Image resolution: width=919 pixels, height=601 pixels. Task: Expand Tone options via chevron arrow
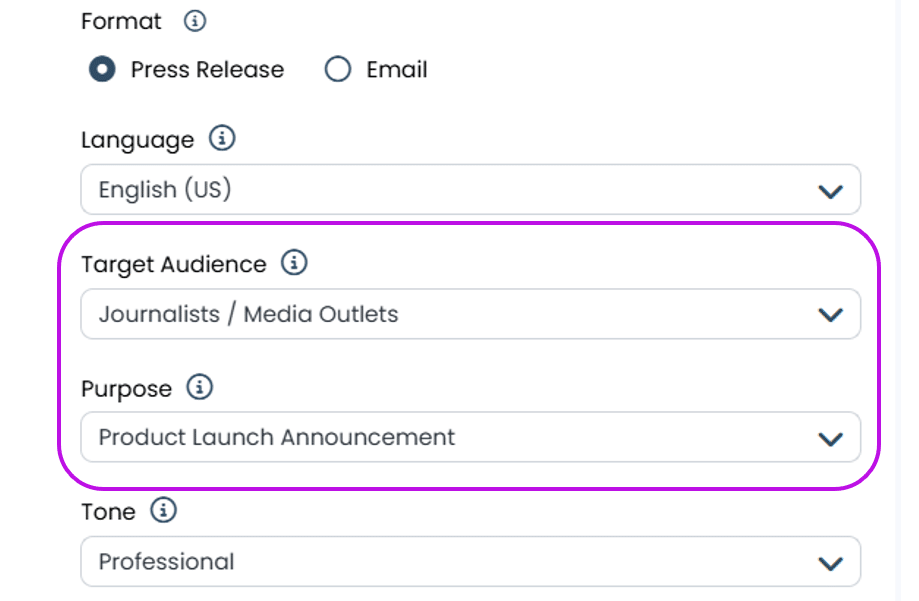pos(830,563)
